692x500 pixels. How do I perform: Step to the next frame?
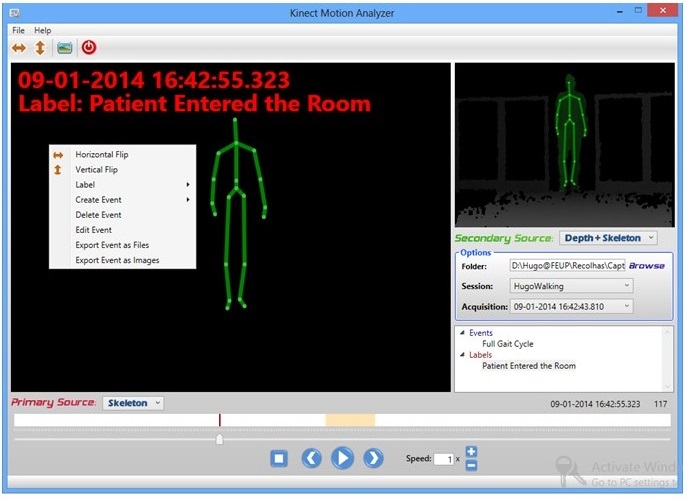(373, 458)
